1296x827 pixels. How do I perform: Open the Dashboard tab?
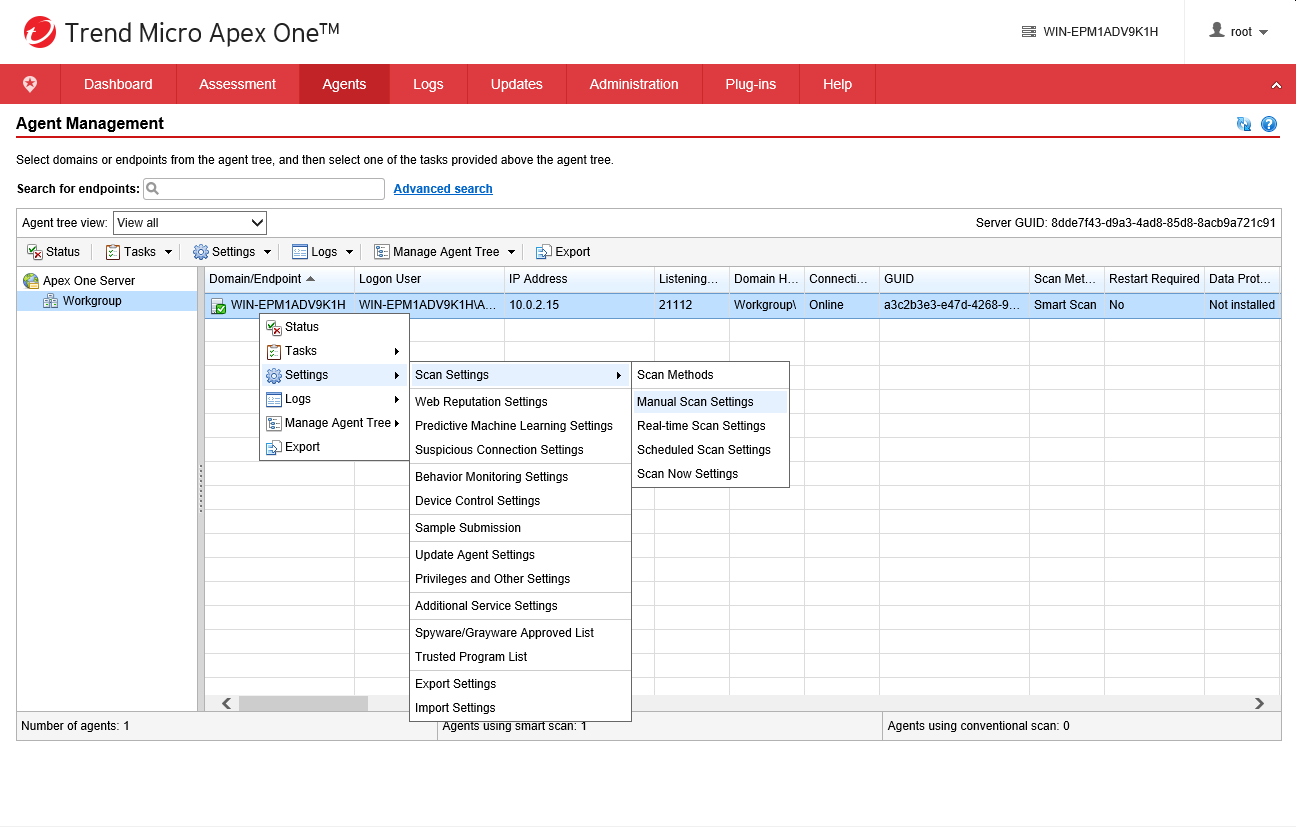tap(118, 84)
